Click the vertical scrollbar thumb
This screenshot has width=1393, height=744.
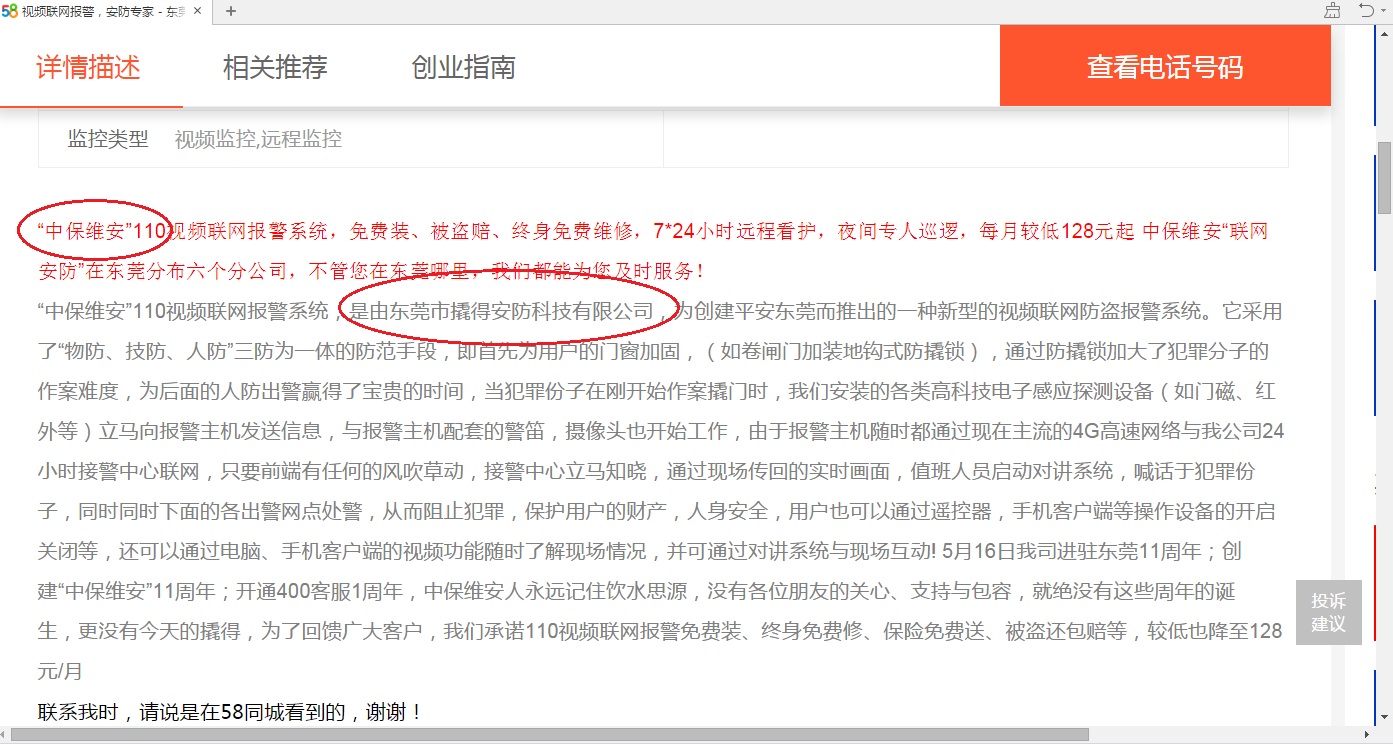[x=1384, y=177]
